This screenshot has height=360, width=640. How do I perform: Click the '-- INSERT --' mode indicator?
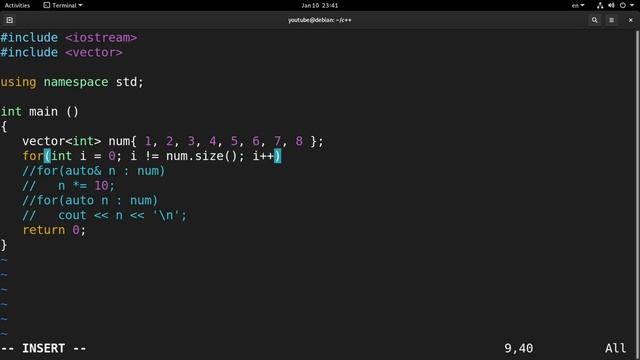click(43, 348)
